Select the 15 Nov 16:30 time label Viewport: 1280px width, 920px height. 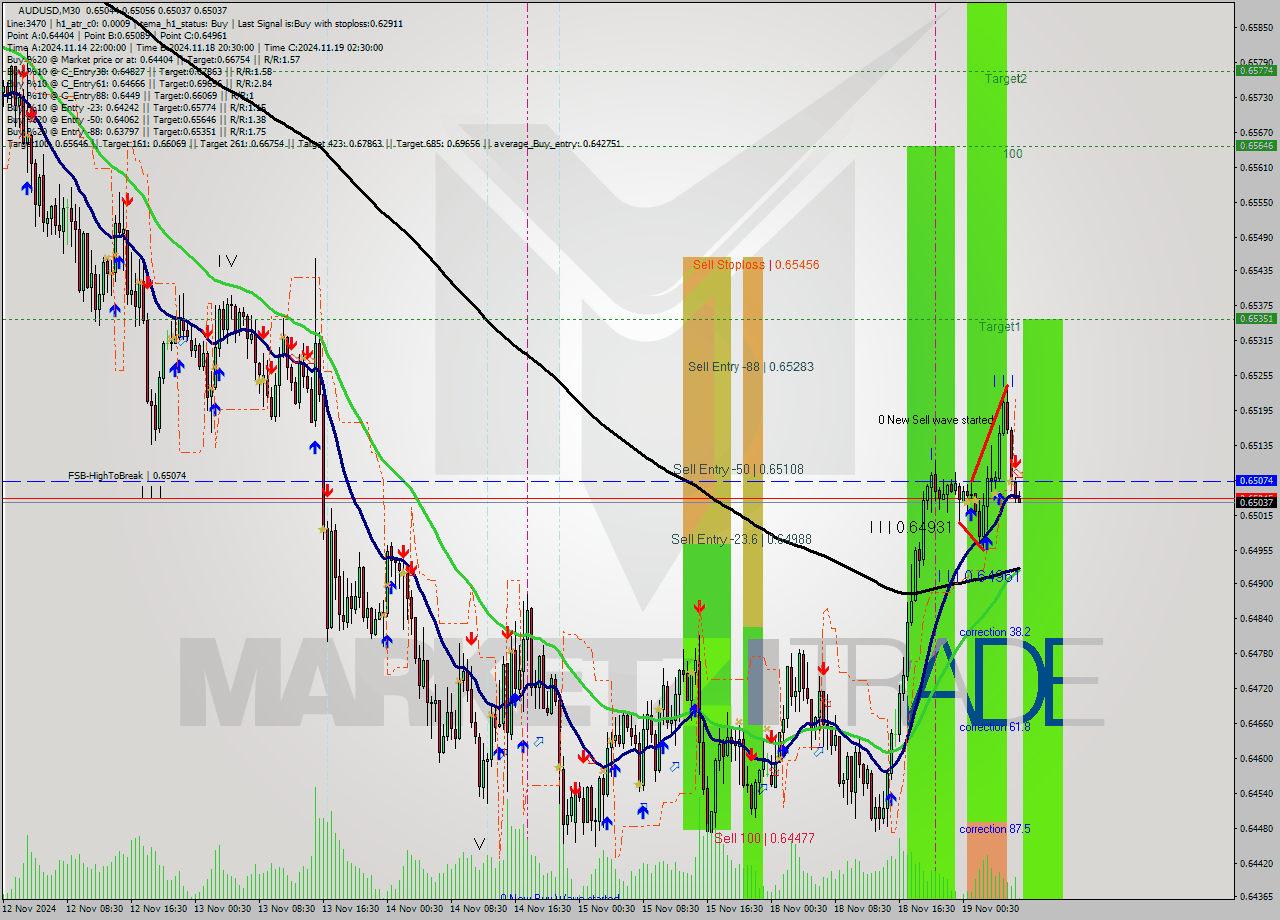(x=734, y=909)
